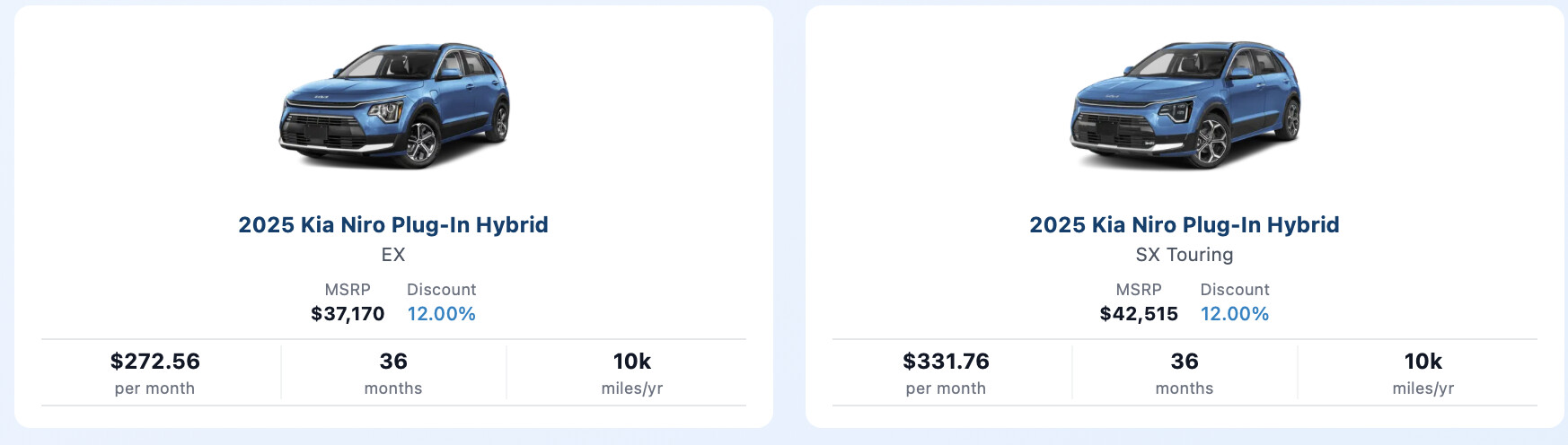Click the 12.00% discount on EX card
This screenshot has height=445, width=1568.
click(441, 314)
